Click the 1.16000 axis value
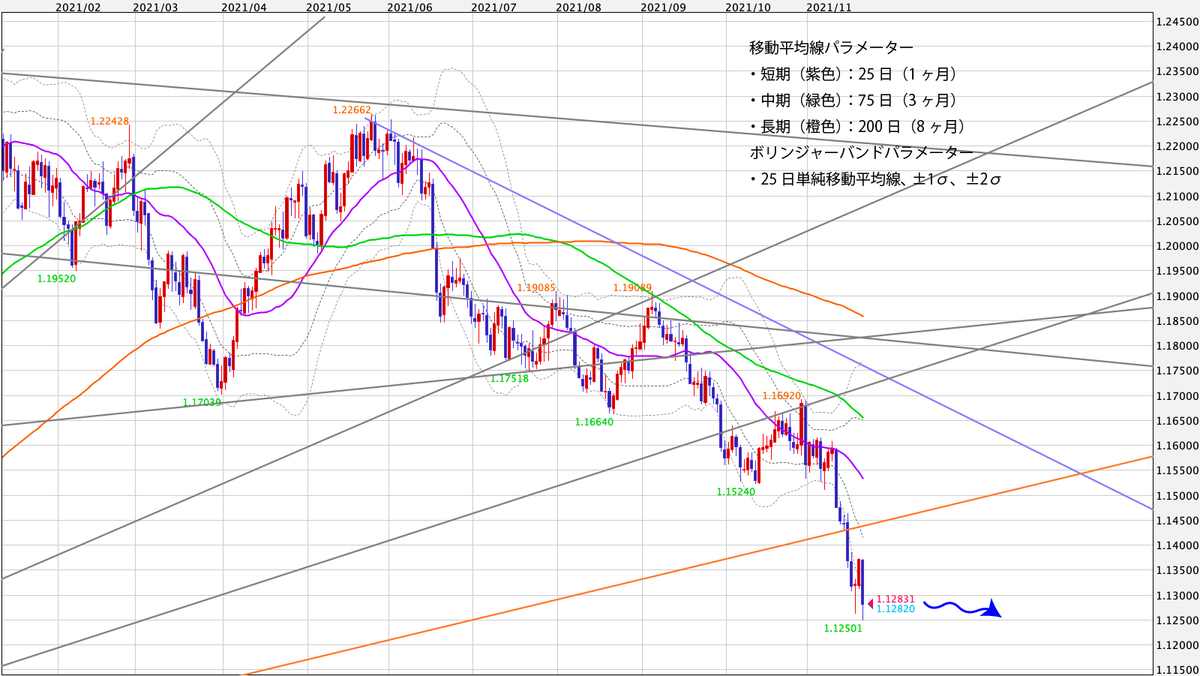 click(1176, 446)
